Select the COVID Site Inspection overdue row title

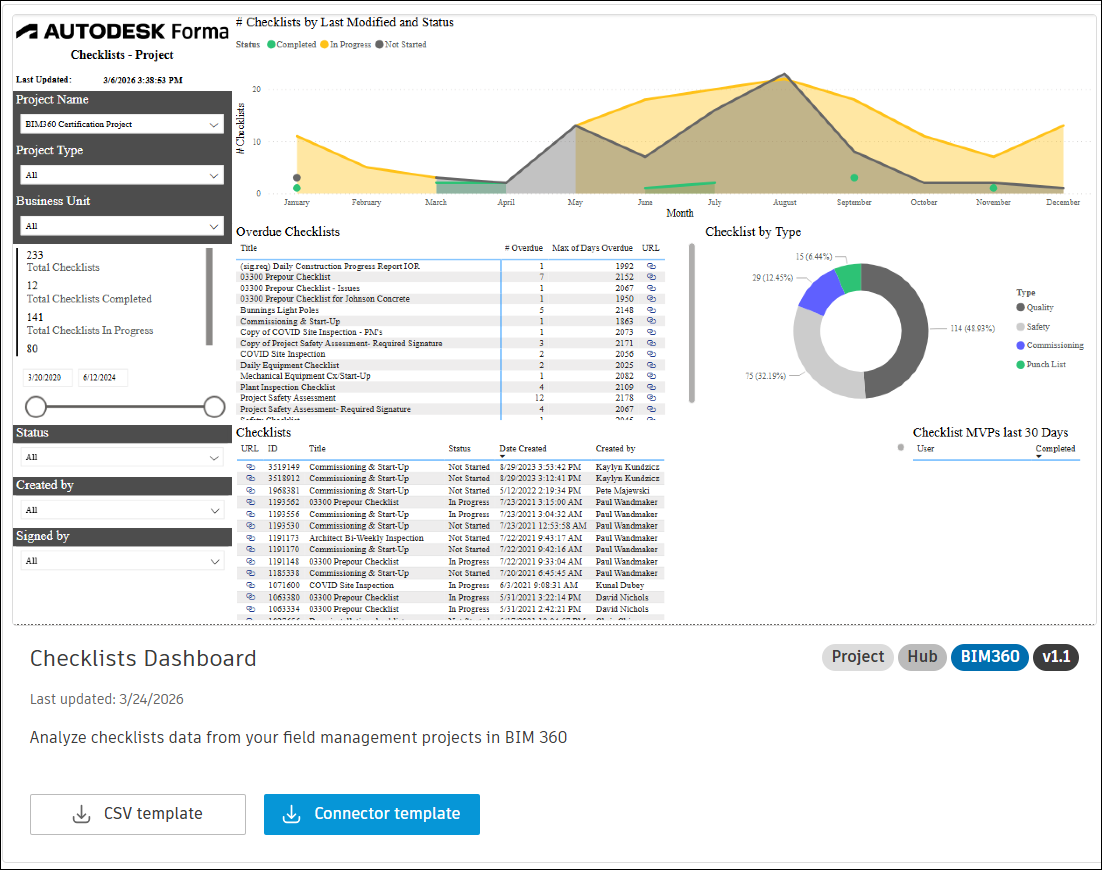pos(283,354)
